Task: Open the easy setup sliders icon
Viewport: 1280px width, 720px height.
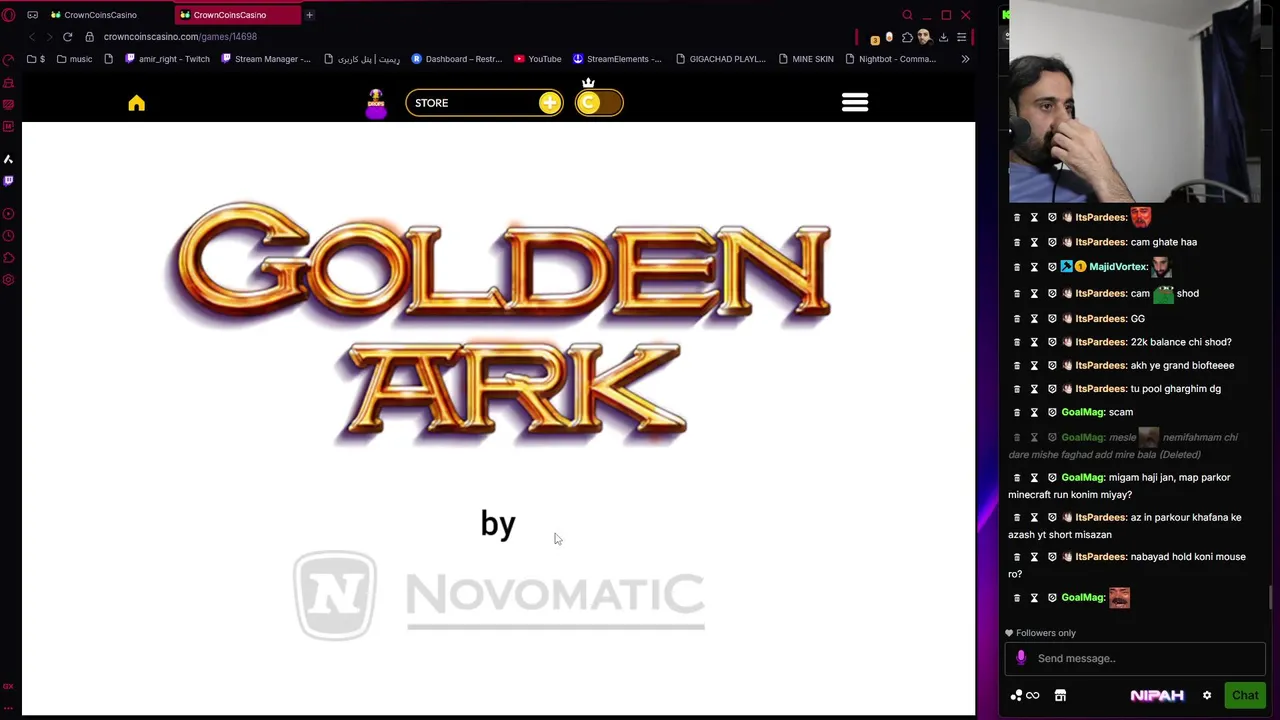Action: tap(961, 38)
